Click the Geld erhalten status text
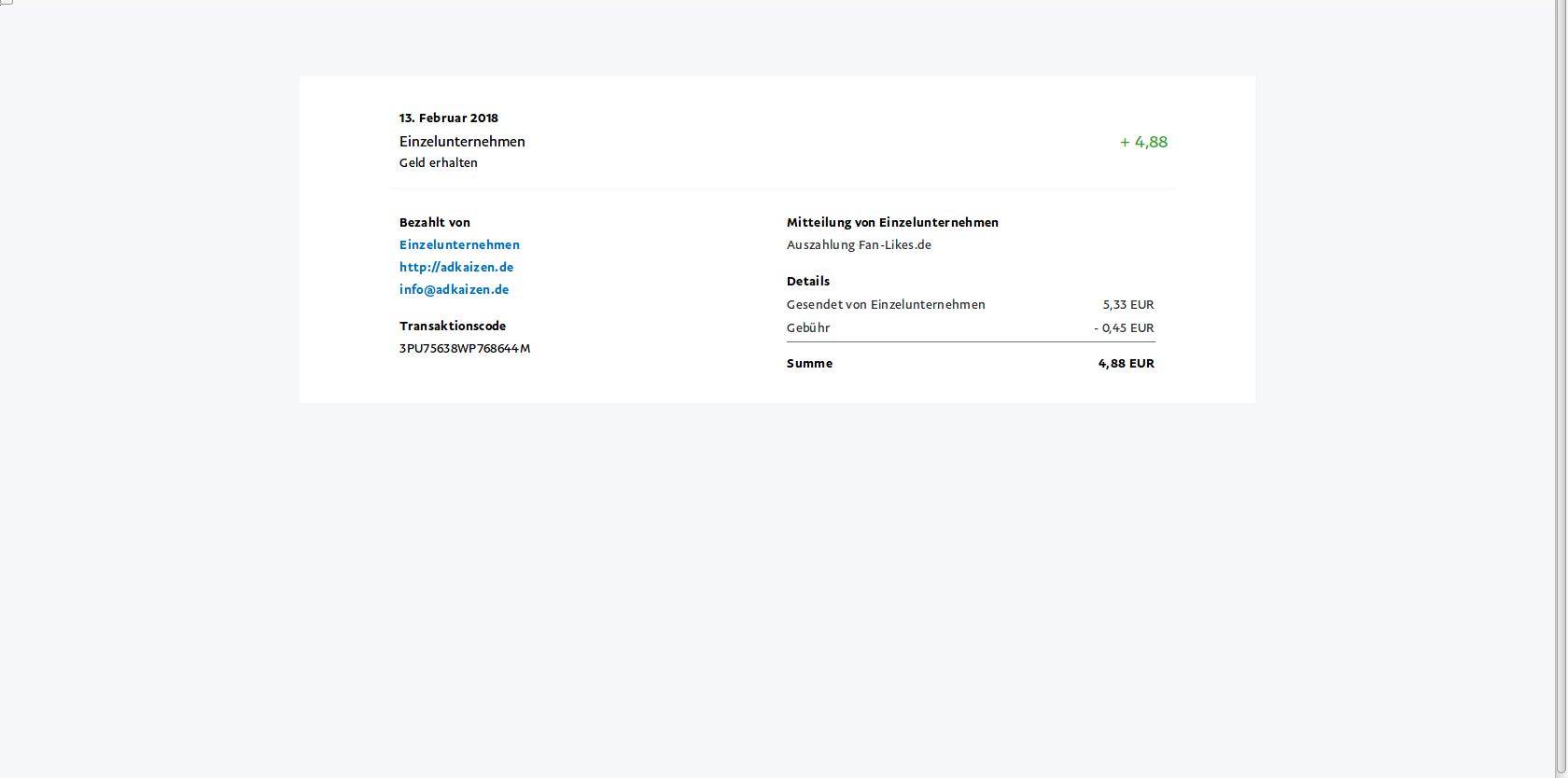Viewport: 1568px width, 778px height. [438, 162]
